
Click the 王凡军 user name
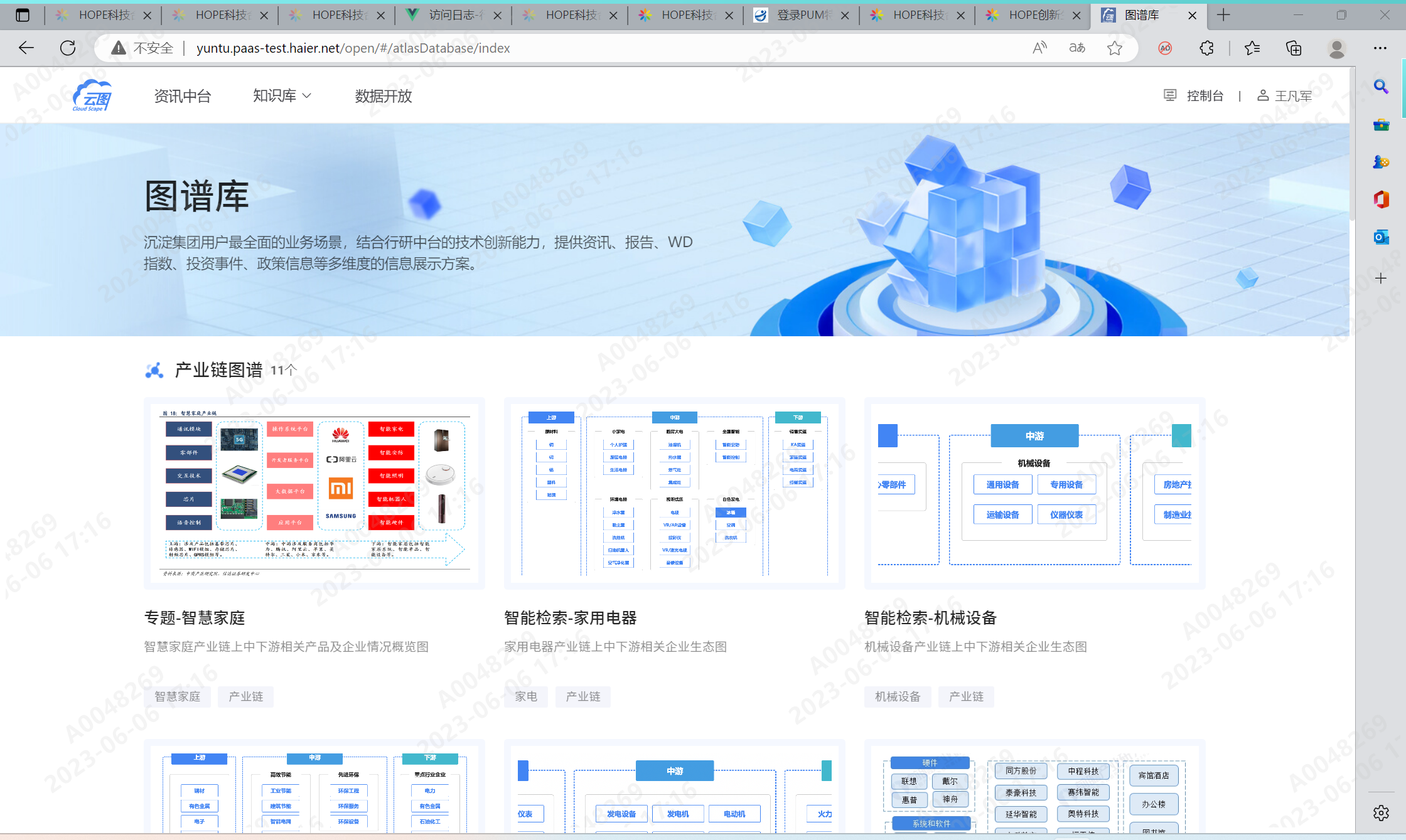[1294, 96]
